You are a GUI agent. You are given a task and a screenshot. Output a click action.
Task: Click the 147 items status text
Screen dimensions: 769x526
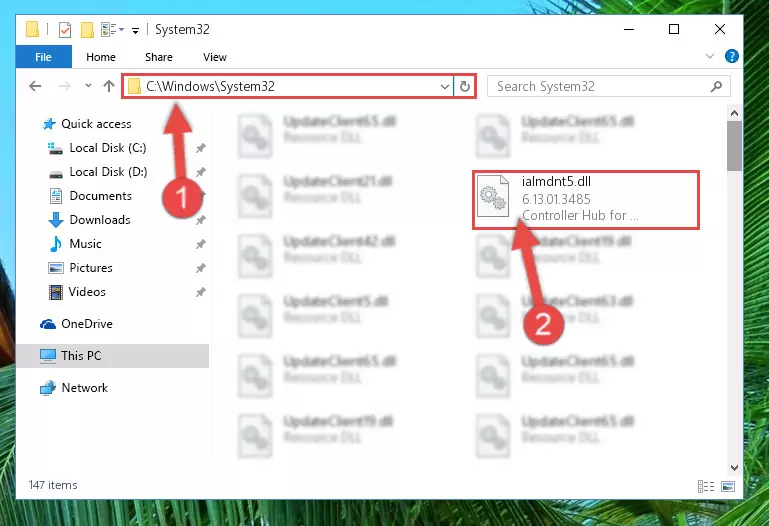click(x=53, y=485)
